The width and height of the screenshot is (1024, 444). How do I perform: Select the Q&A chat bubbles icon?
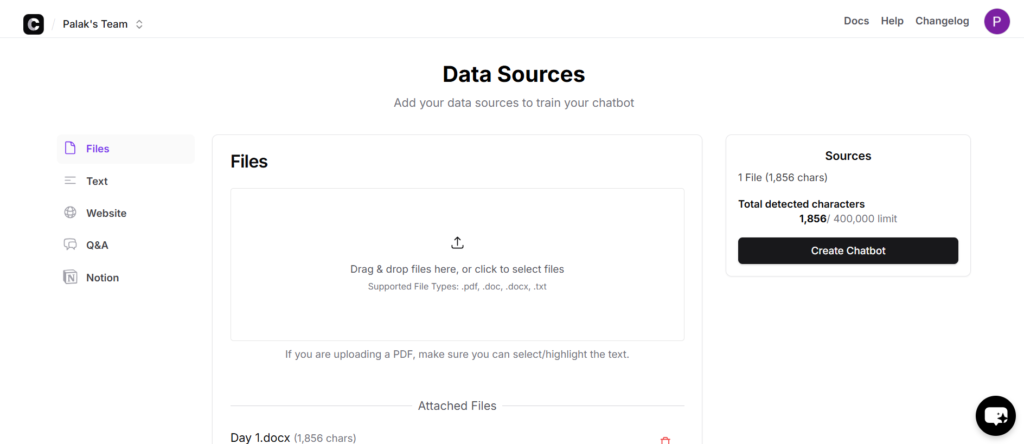tap(70, 245)
